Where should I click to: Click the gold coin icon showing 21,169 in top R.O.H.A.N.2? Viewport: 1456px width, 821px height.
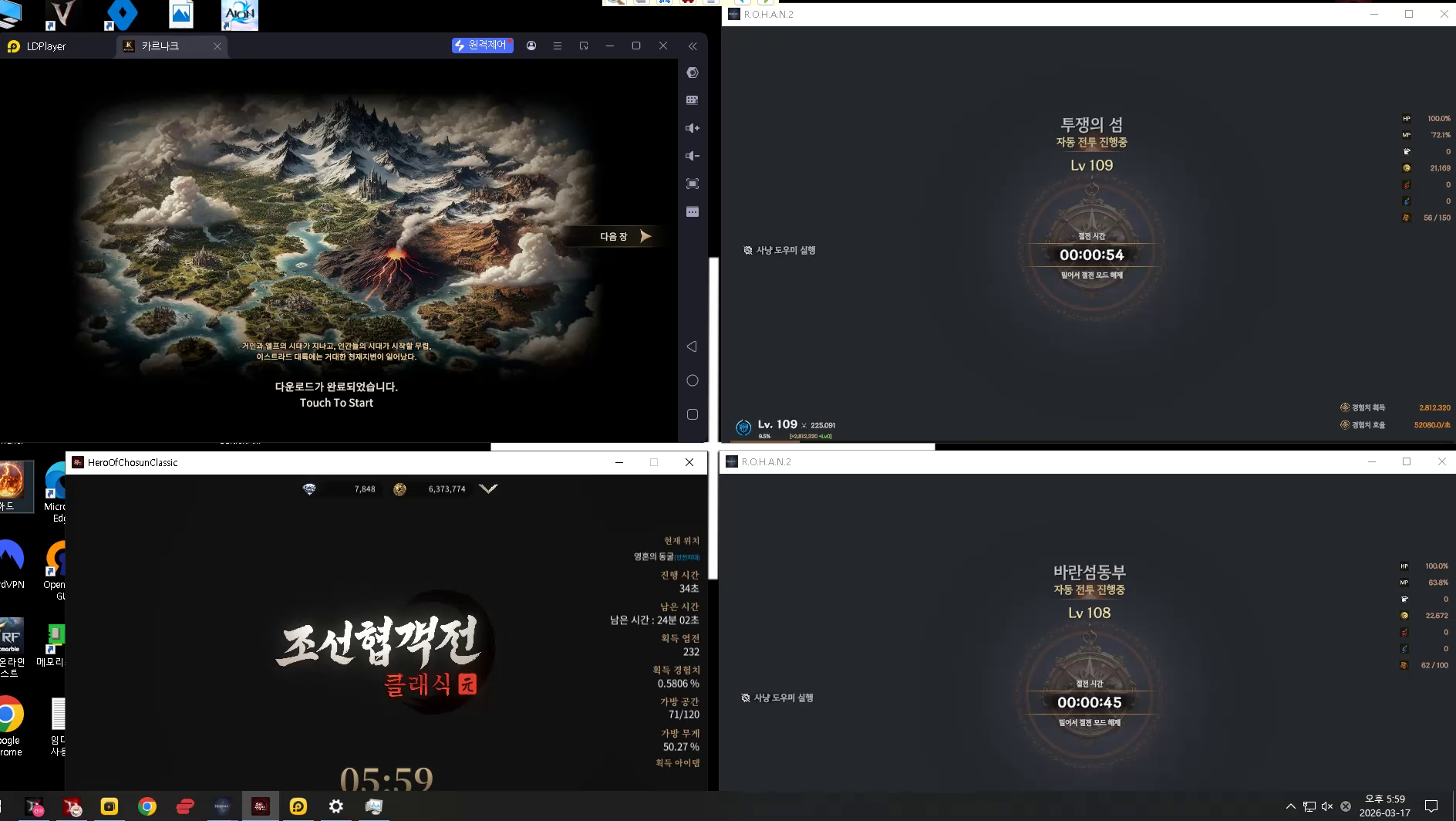(1407, 168)
